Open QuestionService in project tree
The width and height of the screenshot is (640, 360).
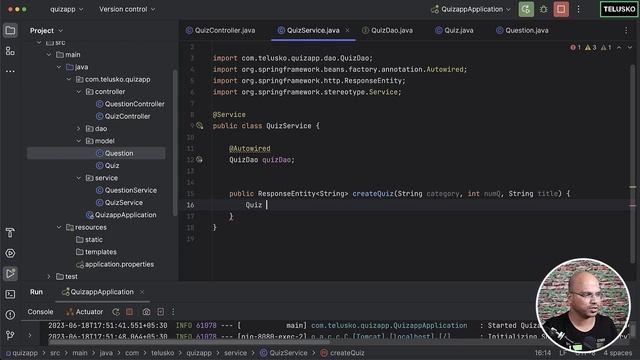pyautogui.click(x=126, y=190)
